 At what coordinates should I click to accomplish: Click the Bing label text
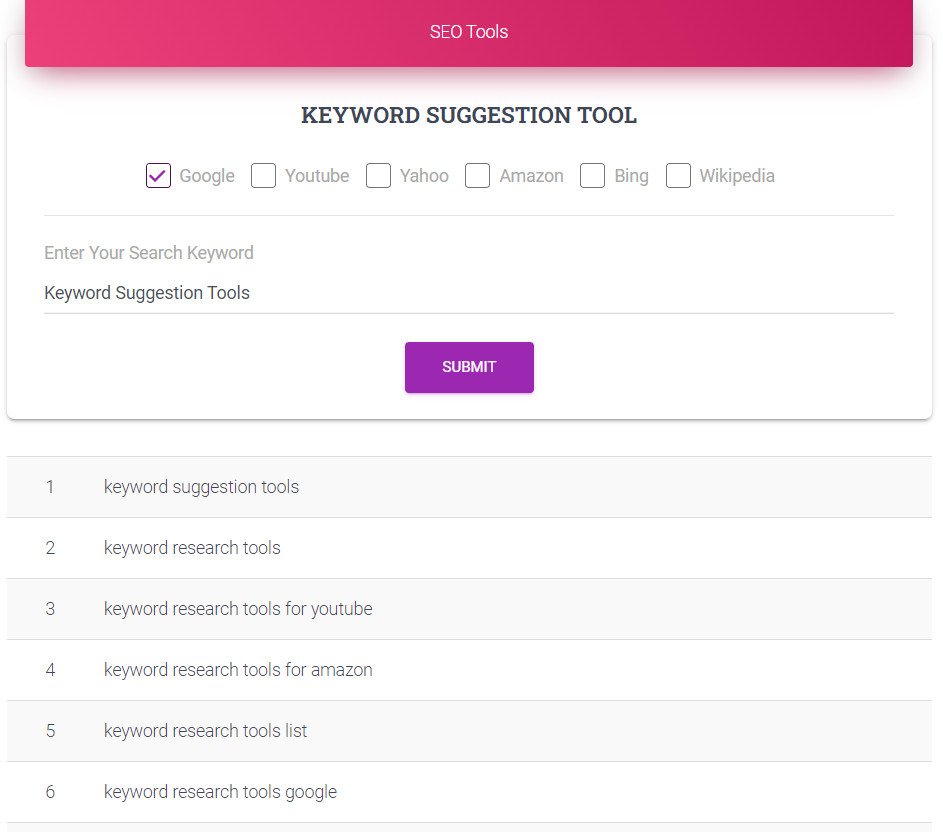(x=631, y=176)
